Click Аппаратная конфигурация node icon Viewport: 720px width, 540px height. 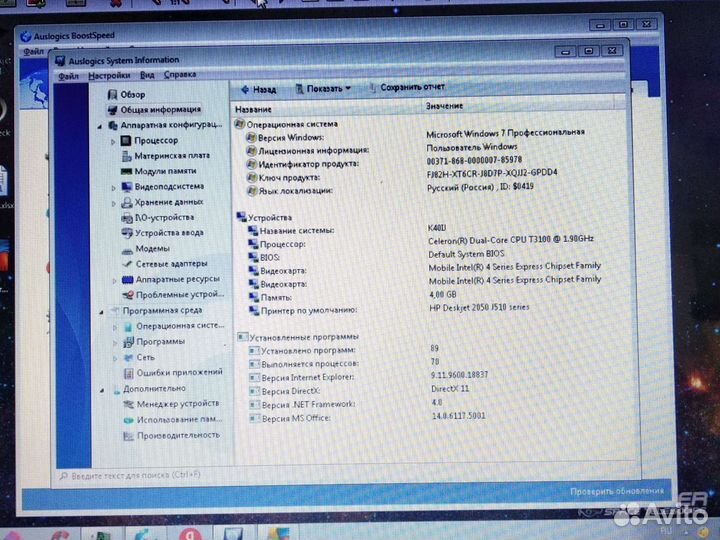point(113,125)
